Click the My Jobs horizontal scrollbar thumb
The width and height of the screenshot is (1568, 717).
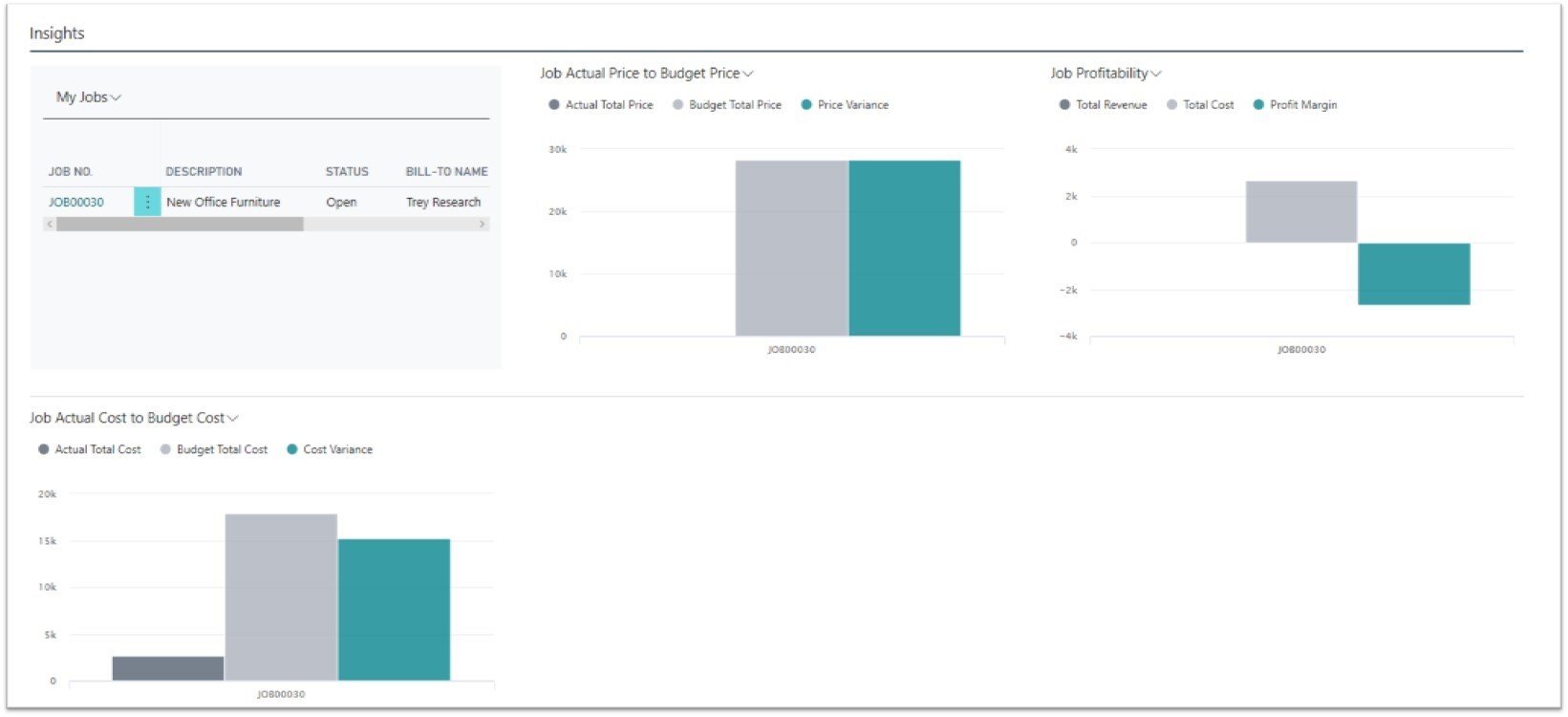click(180, 224)
